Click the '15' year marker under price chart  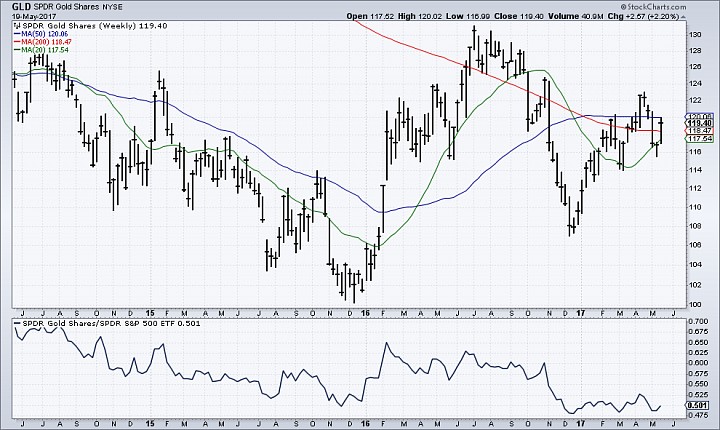pos(149,313)
